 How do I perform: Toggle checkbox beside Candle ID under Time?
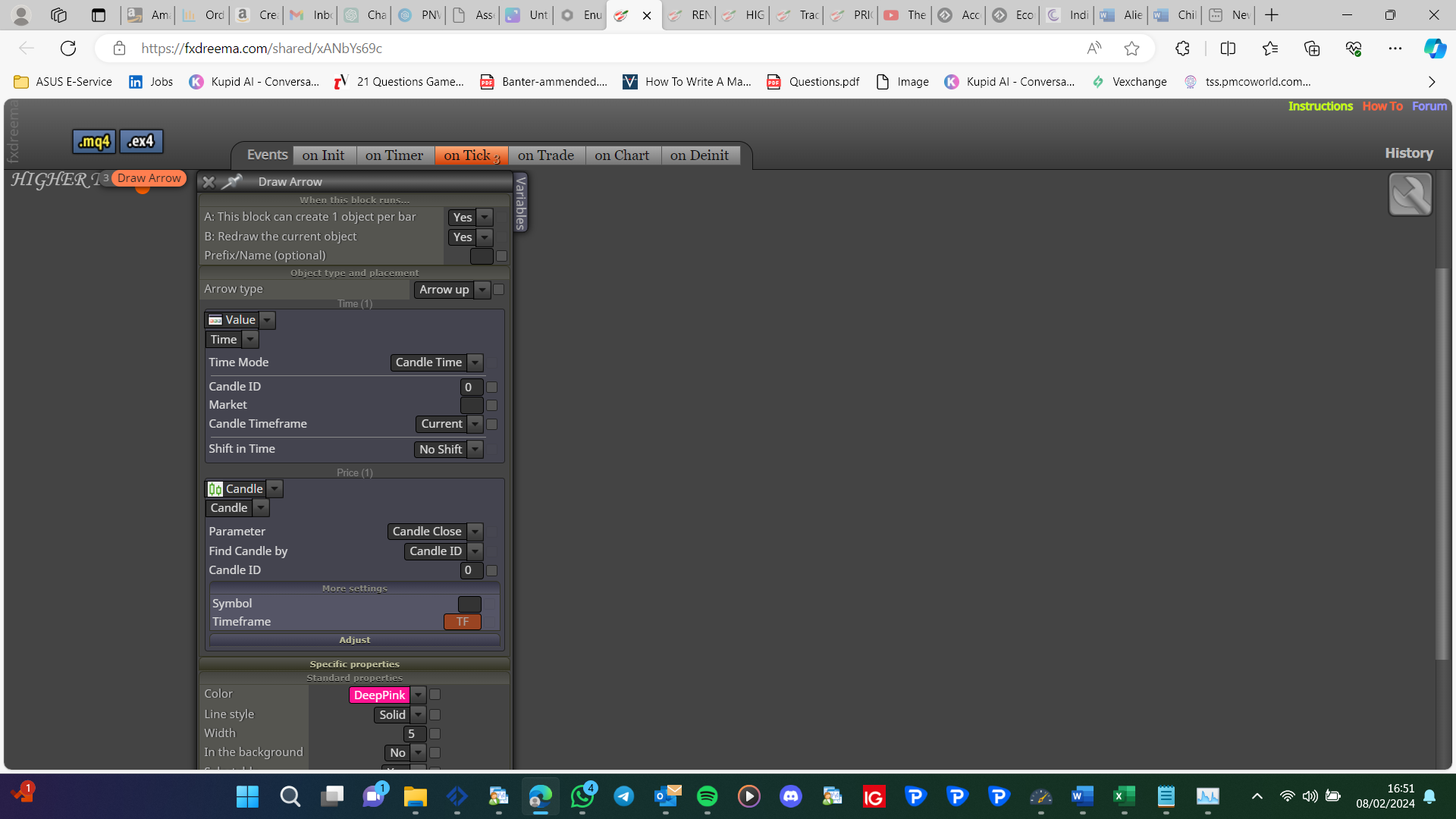coord(491,387)
